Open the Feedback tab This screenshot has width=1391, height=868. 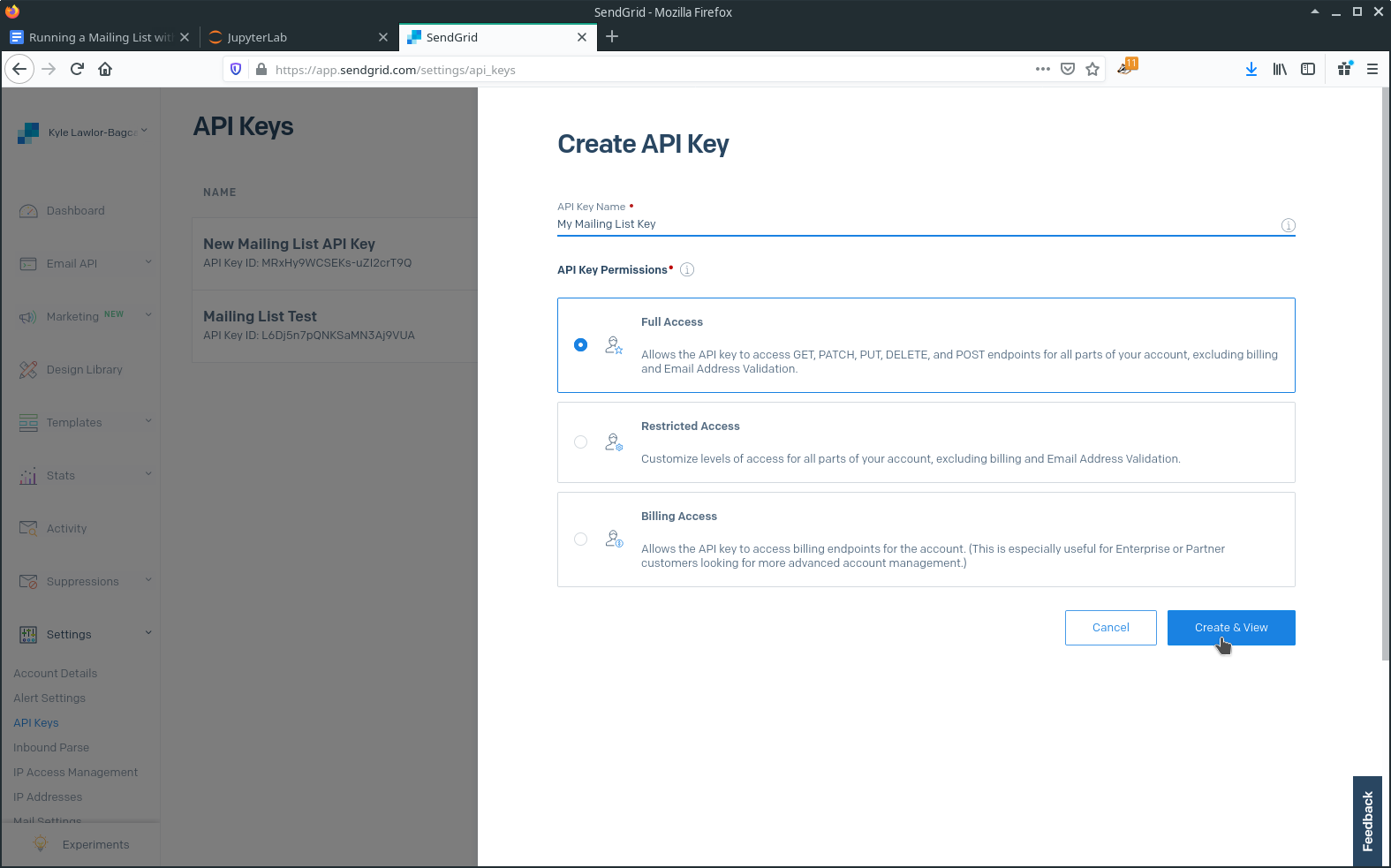[1367, 821]
